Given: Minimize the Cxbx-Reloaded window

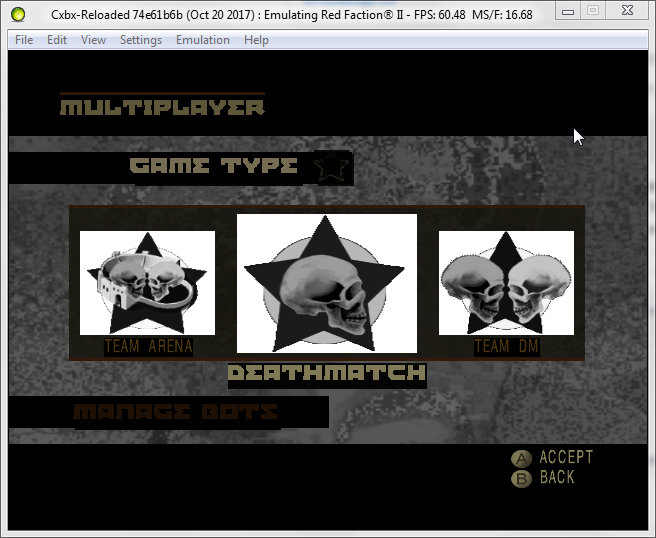Looking at the screenshot, I should tap(568, 10).
